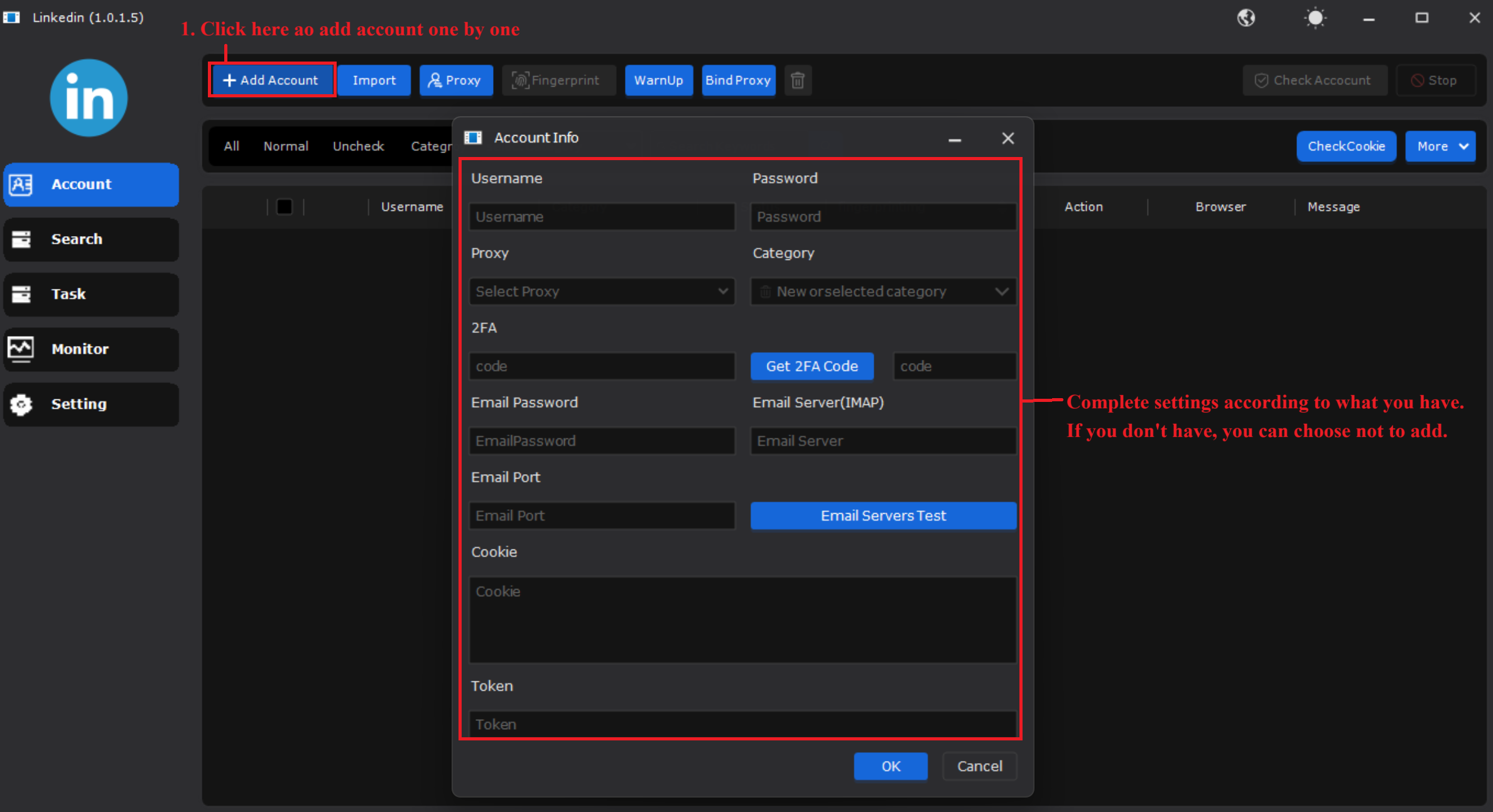This screenshot has width=1493, height=812.
Task: Click the Import button
Action: [374, 80]
